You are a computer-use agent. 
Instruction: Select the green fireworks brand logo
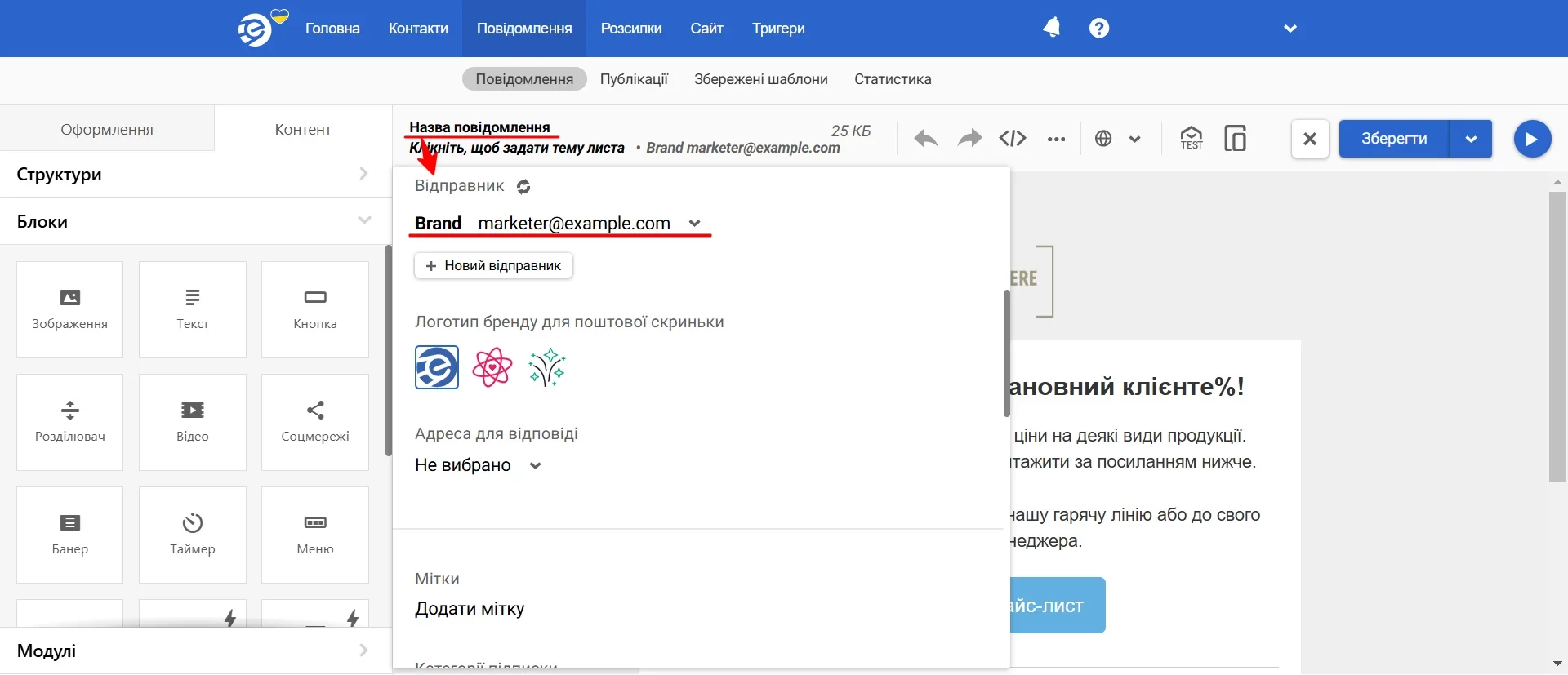point(547,367)
